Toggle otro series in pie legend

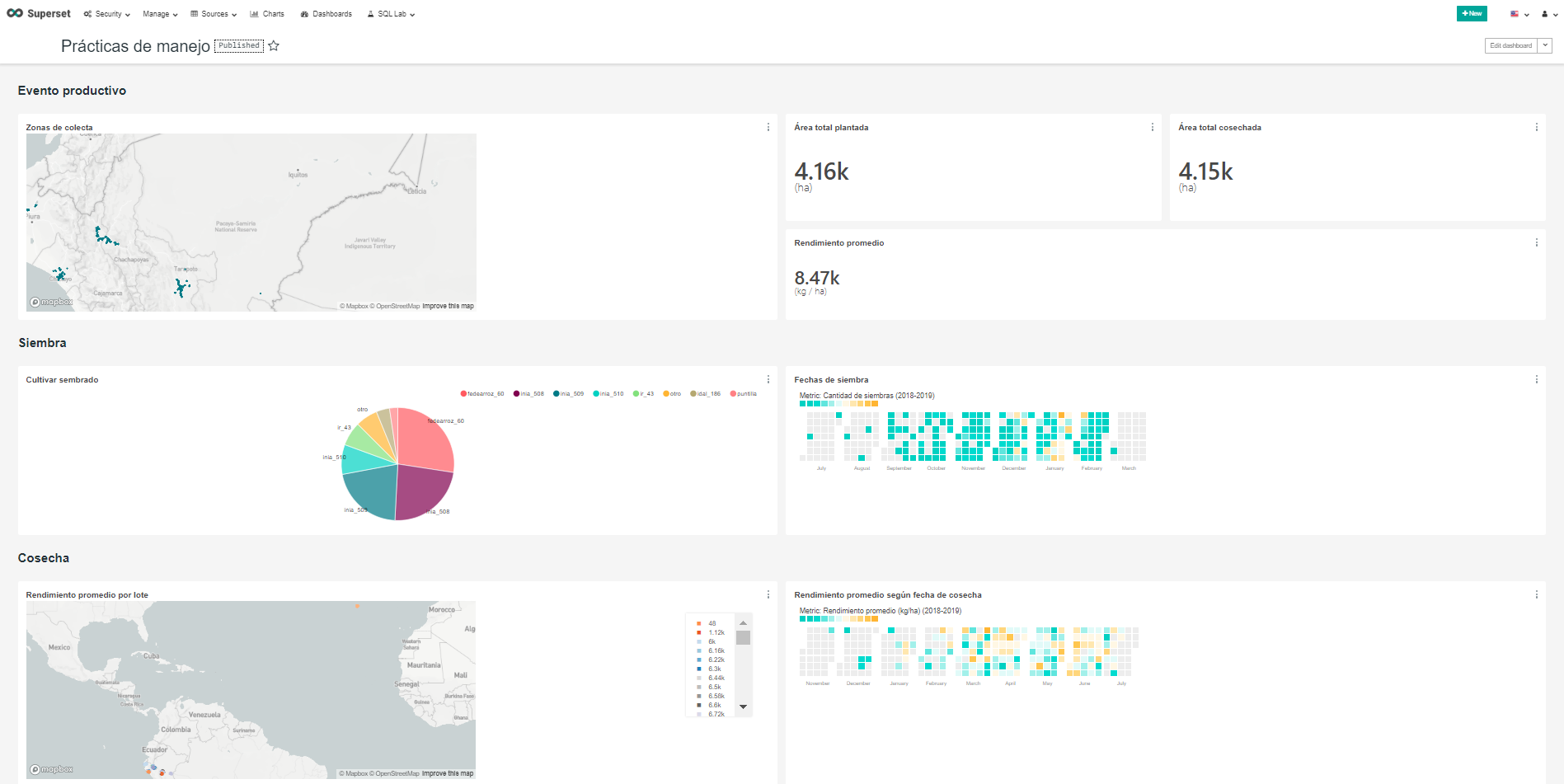(x=672, y=393)
